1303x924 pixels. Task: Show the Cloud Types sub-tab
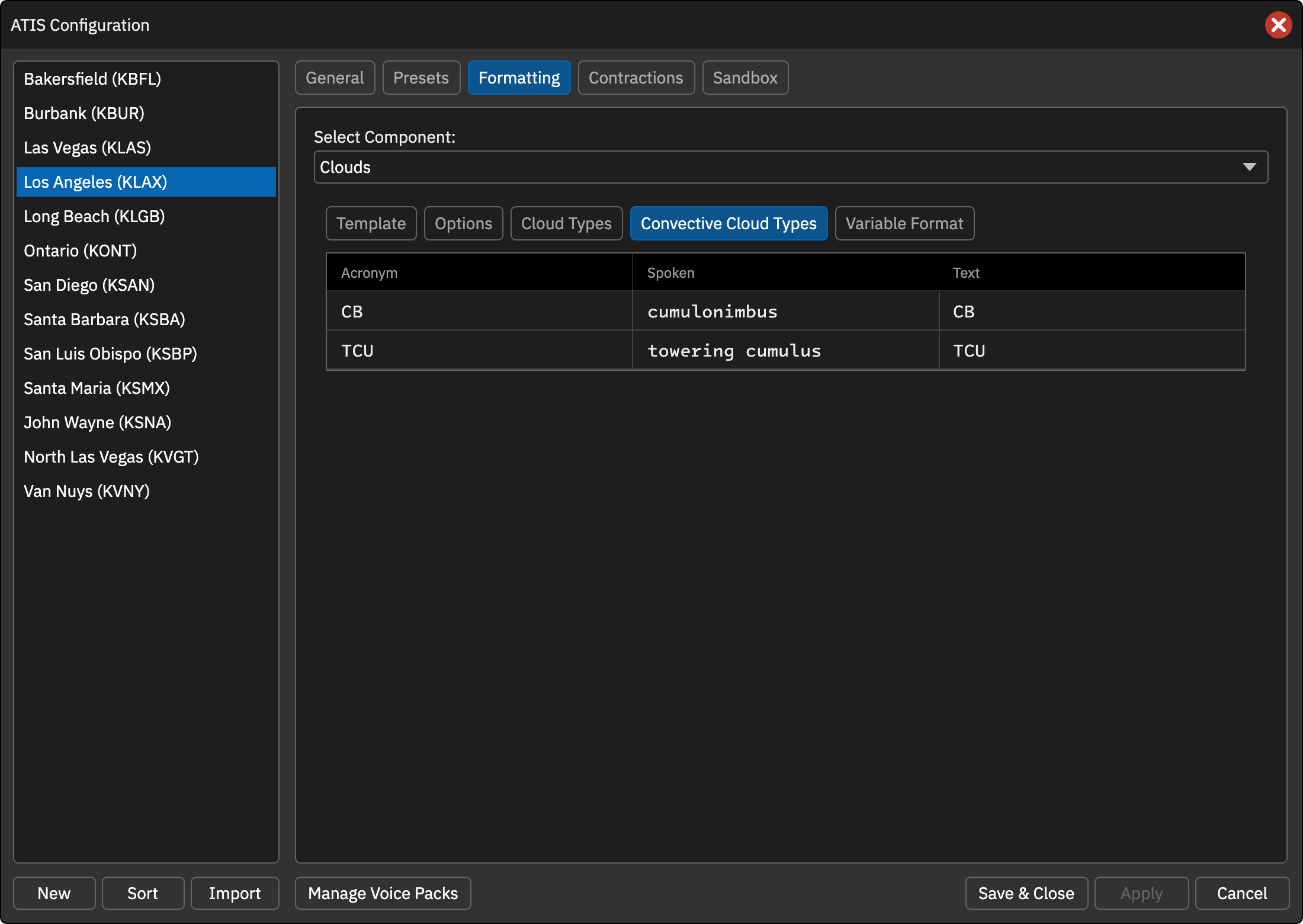click(x=566, y=223)
